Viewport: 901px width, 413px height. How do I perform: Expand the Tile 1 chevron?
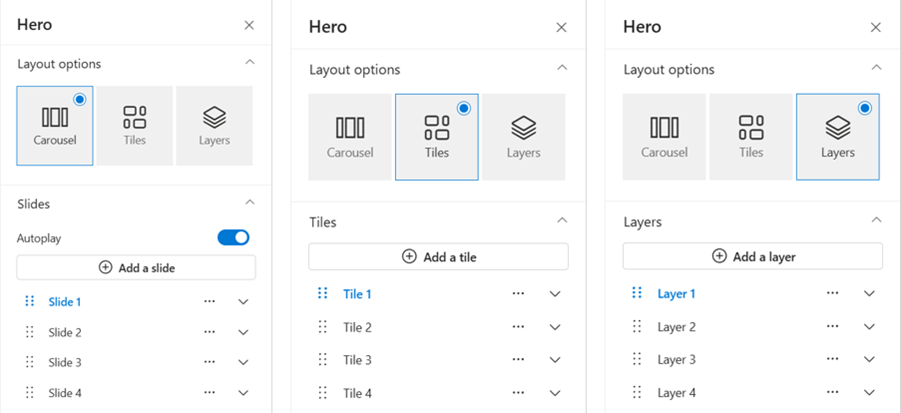pyautogui.click(x=555, y=294)
